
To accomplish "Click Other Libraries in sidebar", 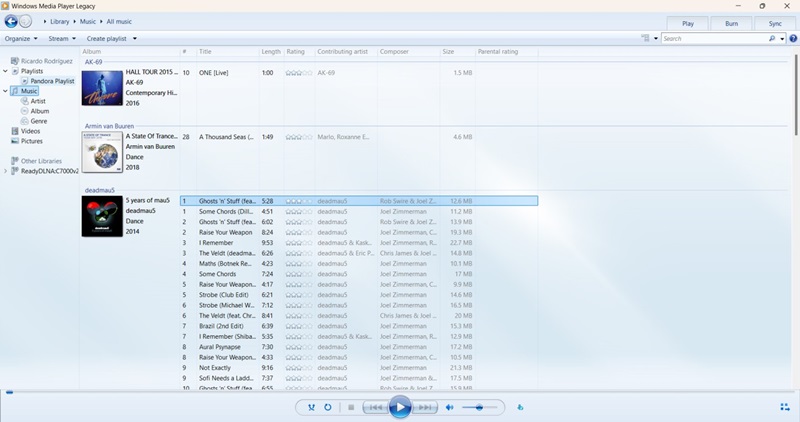I will [41, 161].
